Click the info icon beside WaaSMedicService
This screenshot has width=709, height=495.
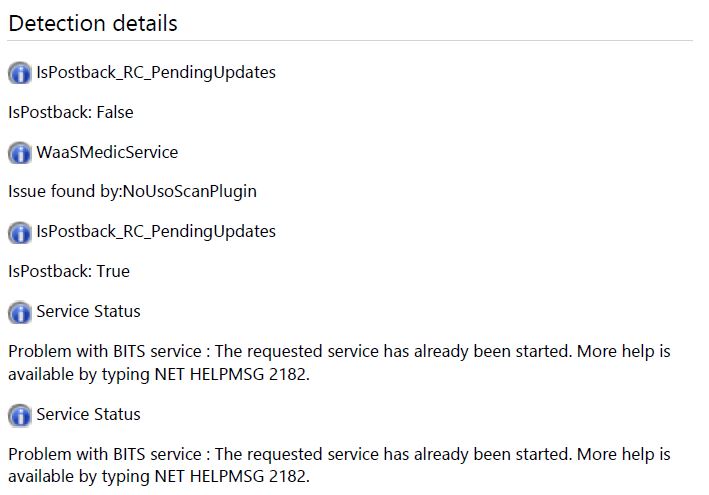(19, 152)
